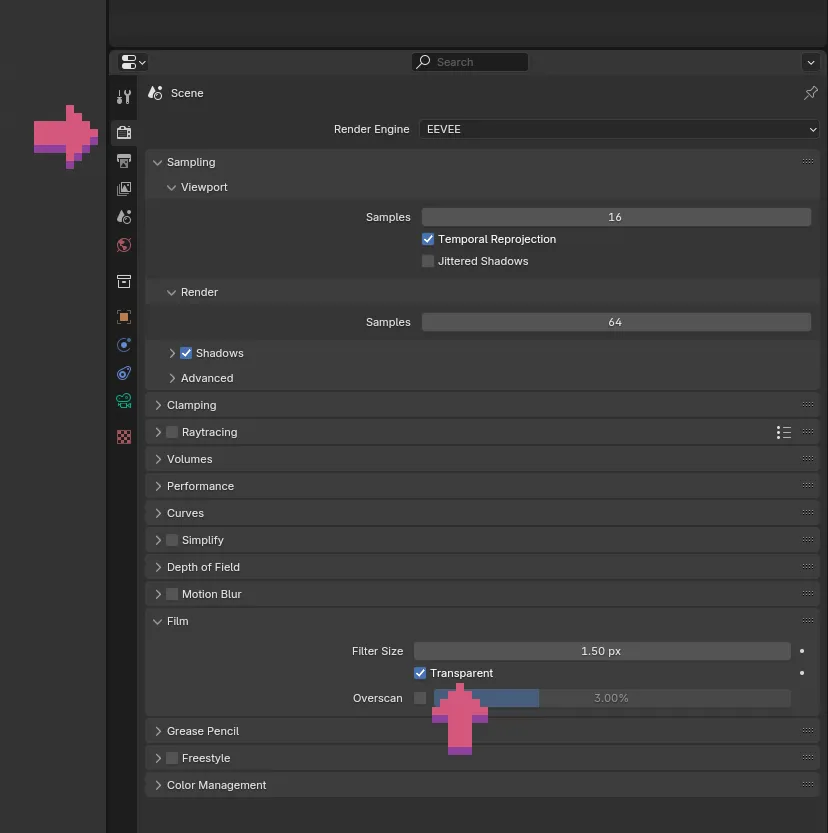Image resolution: width=828 pixels, height=833 pixels.
Task: Click the Filter Size value field
Action: tap(601, 651)
